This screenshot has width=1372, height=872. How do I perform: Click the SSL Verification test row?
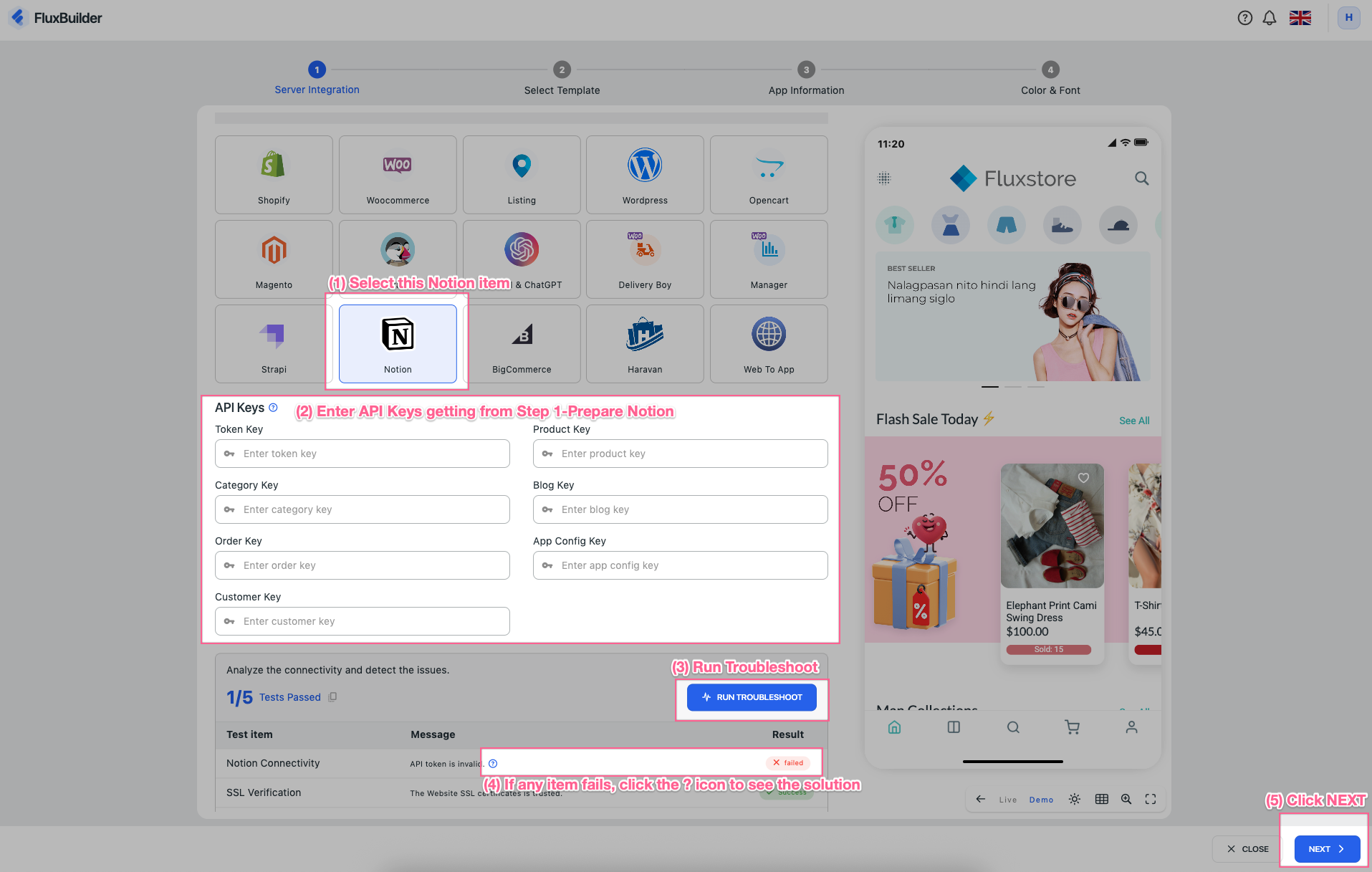coord(522,792)
